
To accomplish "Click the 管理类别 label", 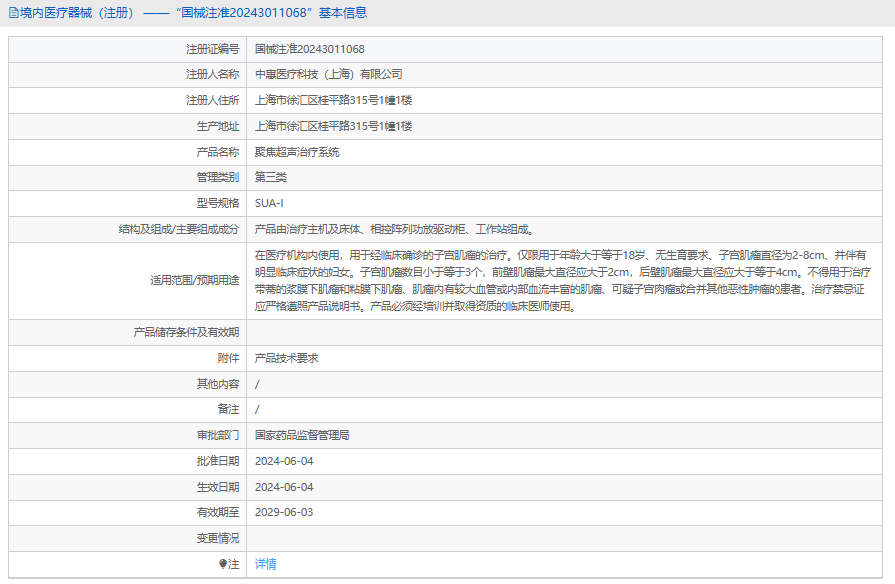I will pyautogui.click(x=217, y=177).
